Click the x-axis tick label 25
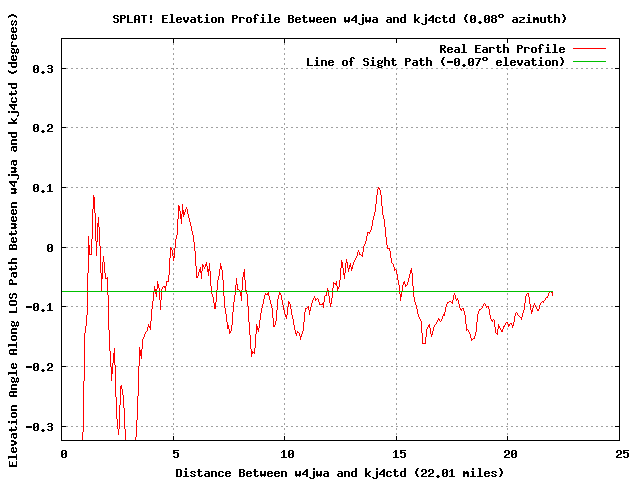640x480 pixels. (x=622, y=454)
